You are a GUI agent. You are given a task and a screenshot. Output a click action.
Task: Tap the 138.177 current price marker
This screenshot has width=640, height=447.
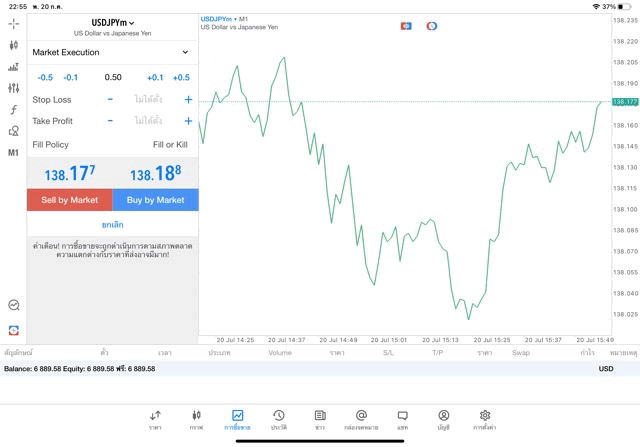point(625,102)
